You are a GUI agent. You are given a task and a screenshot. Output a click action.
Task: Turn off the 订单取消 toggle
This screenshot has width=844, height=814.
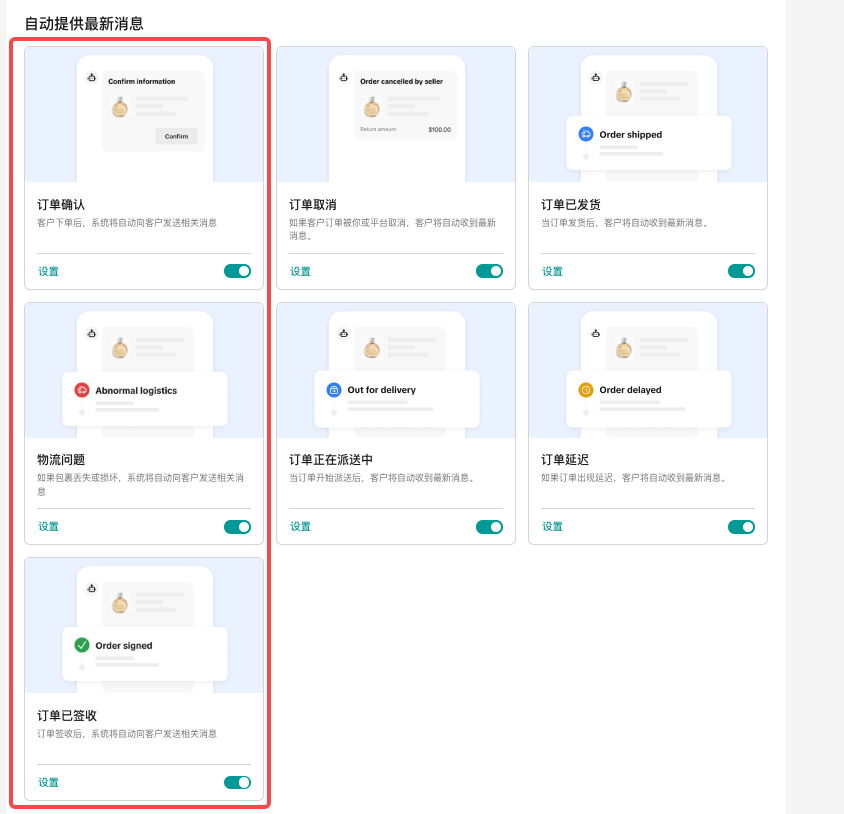489,271
